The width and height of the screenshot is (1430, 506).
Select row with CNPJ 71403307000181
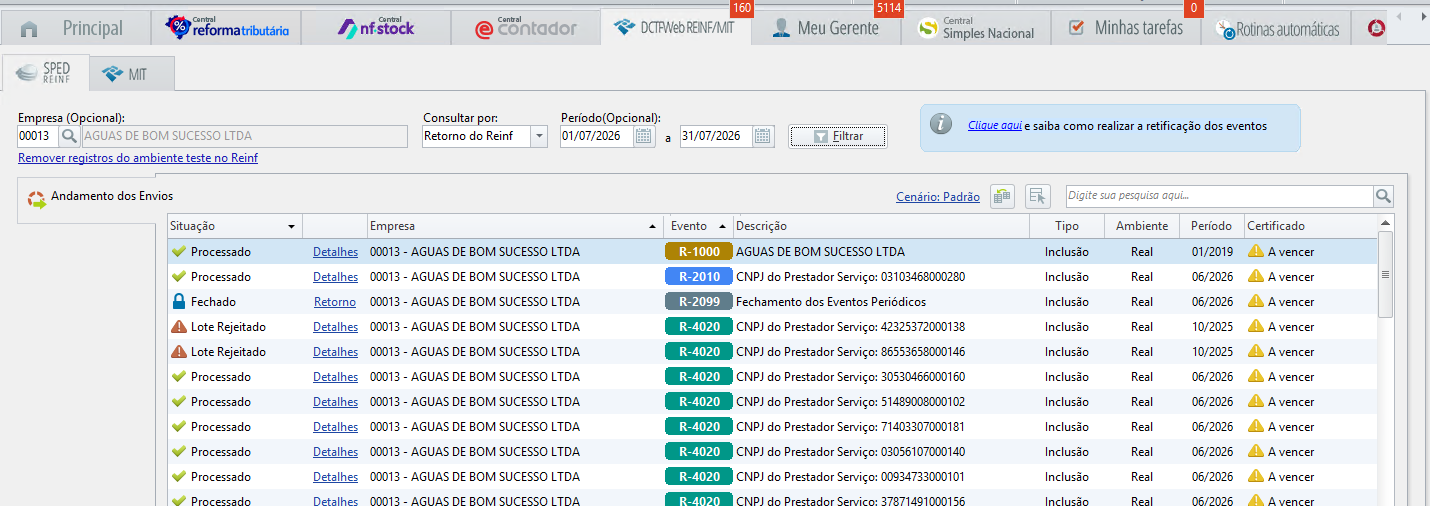[772, 427]
